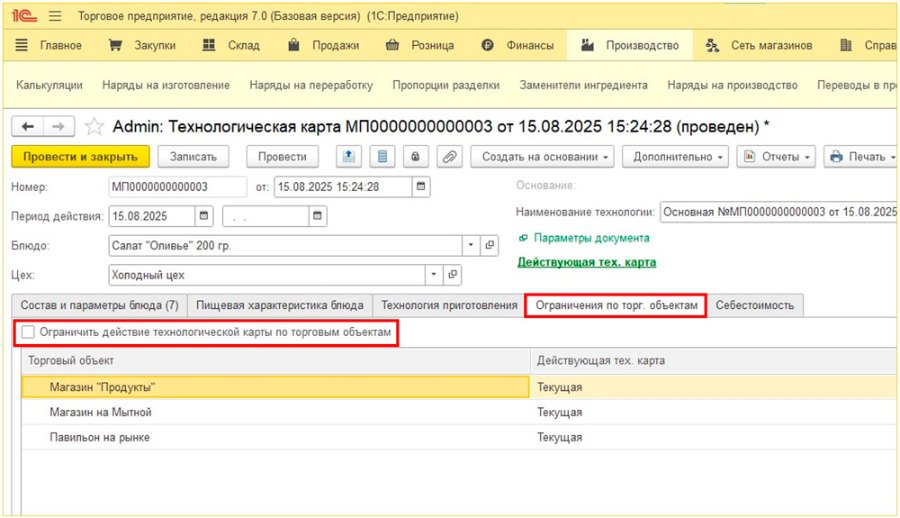900x518 pixels.
Task: Open the Цех item card icon
Action: click(452, 275)
